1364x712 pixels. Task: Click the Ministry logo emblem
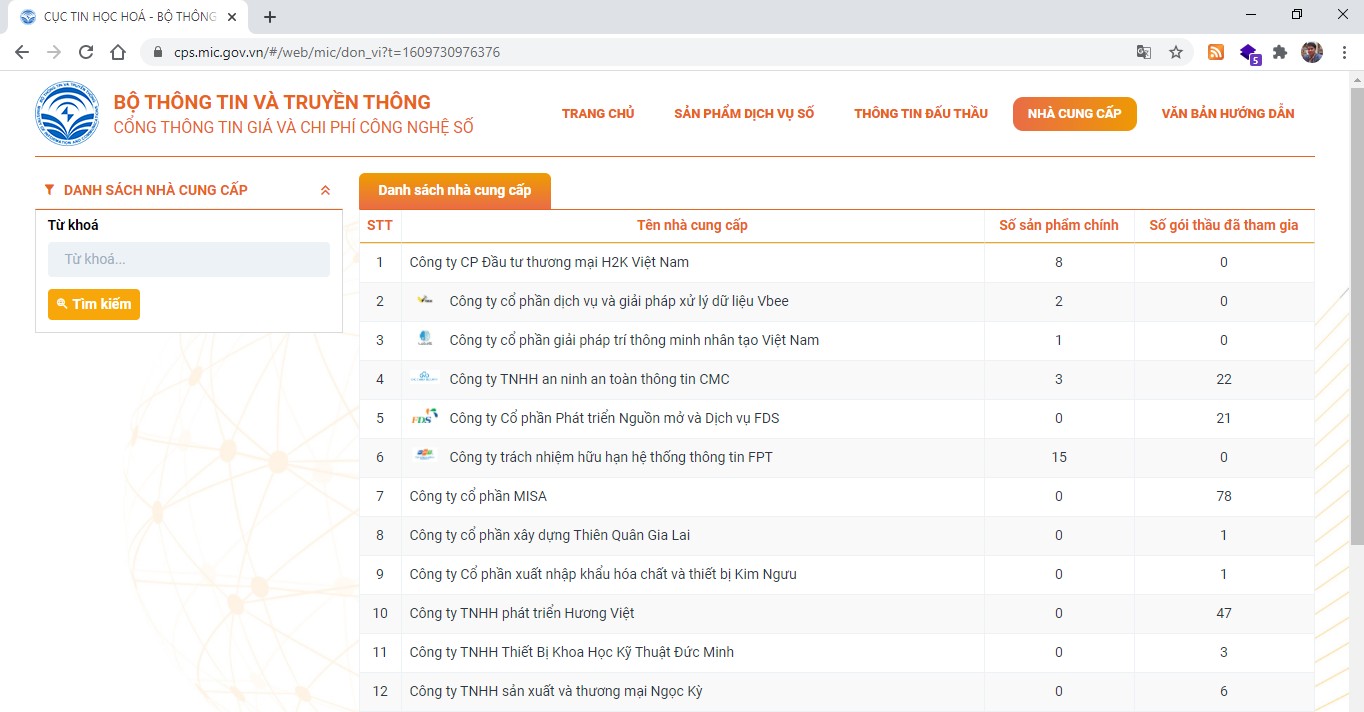(x=67, y=113)
